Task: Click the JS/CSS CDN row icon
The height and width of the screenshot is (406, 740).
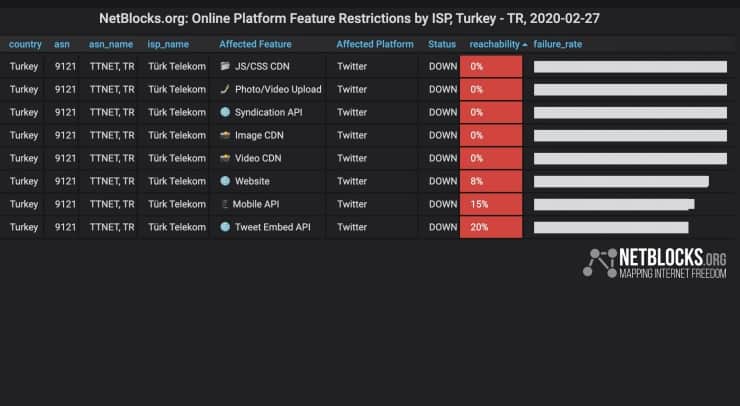Action: 225,66
